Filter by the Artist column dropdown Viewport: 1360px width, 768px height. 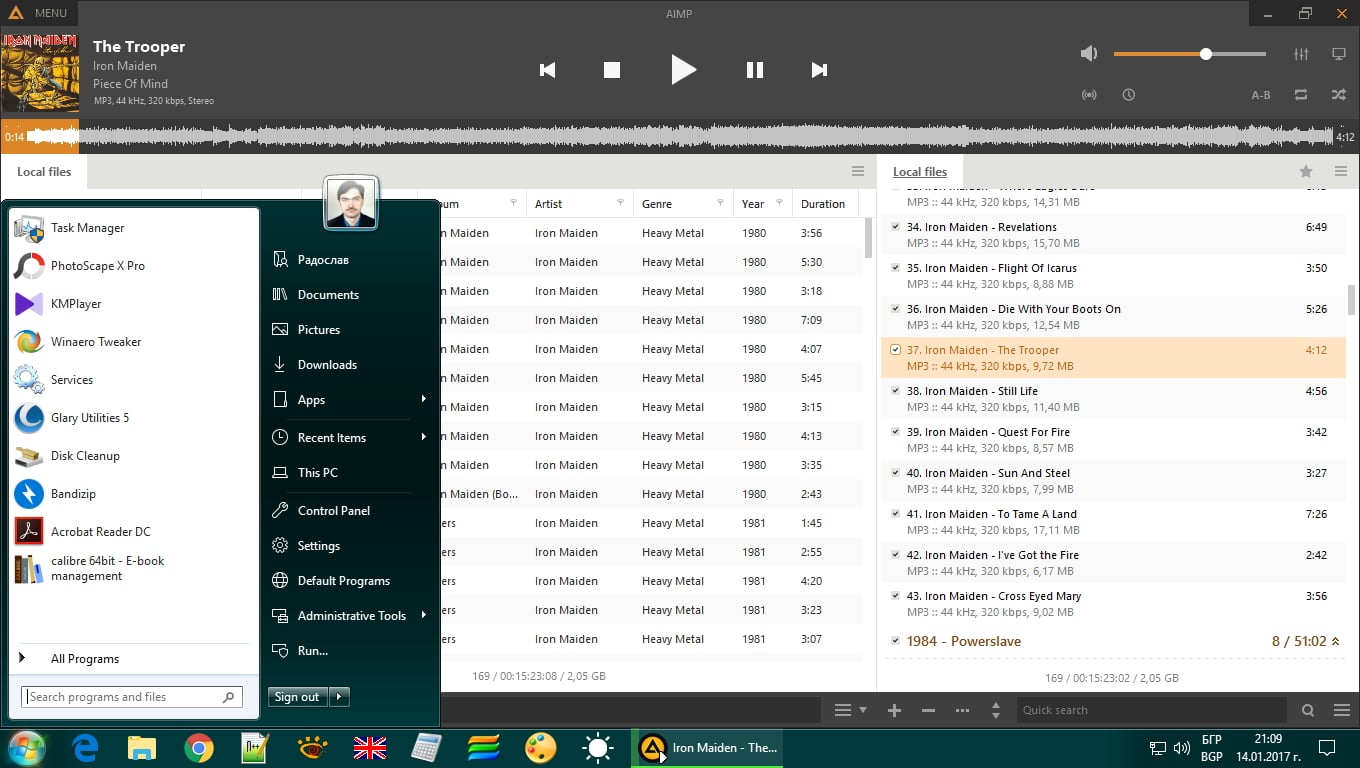tap(621, 204)
